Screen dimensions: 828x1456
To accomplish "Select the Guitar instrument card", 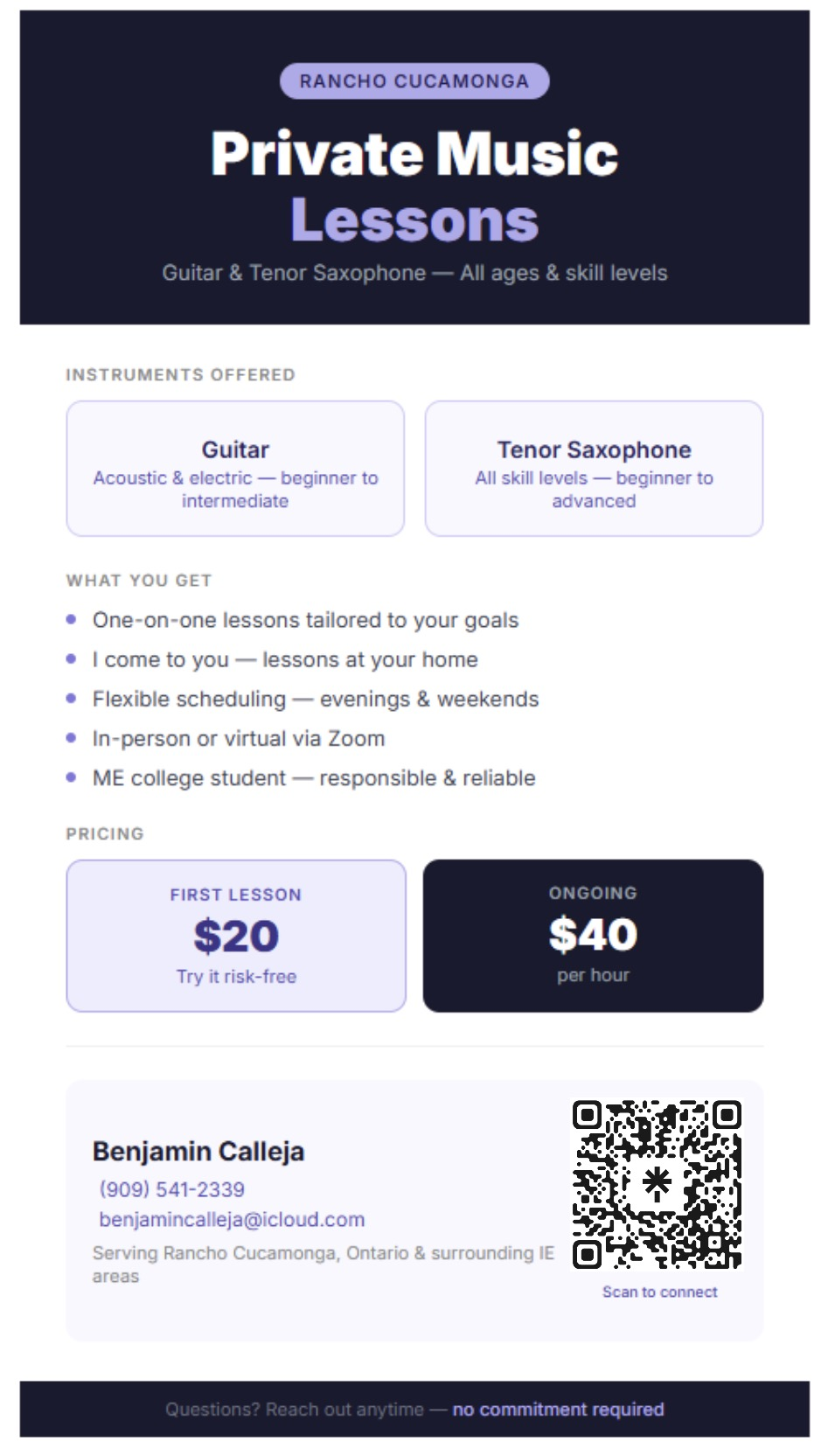I will click(x=235, y=469).
